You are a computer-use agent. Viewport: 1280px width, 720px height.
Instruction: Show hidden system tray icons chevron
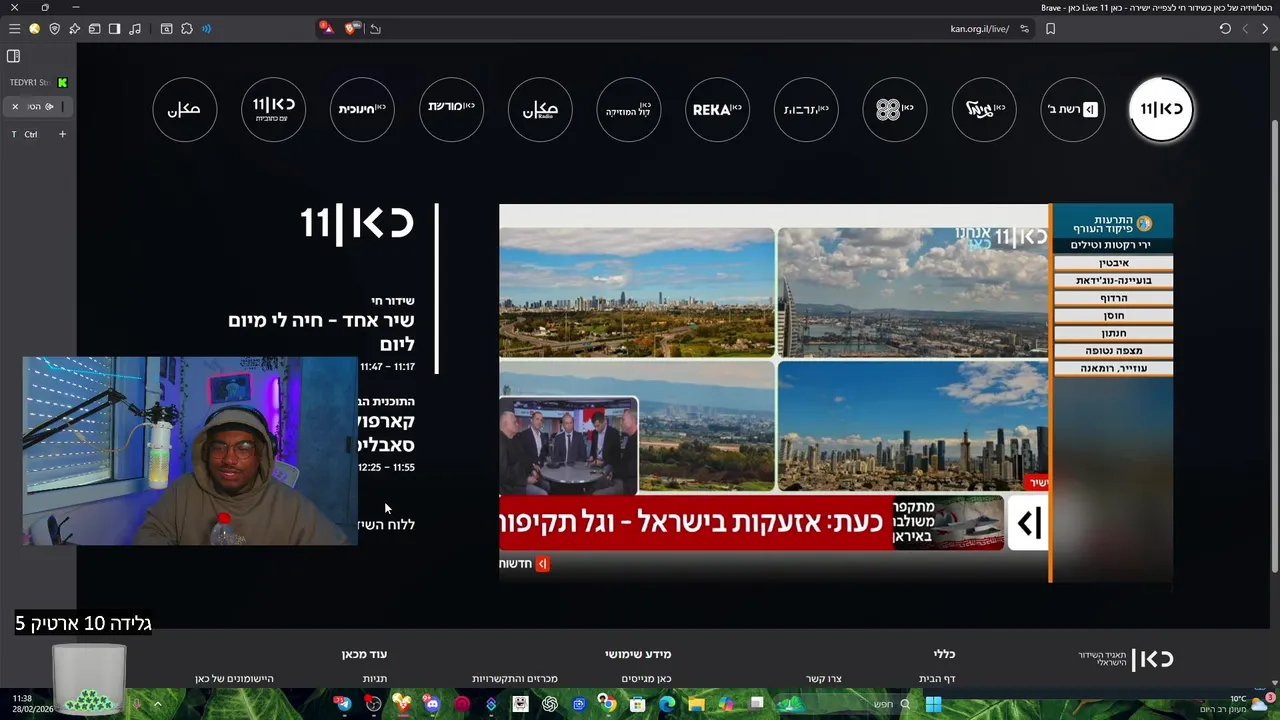(157, 704)
